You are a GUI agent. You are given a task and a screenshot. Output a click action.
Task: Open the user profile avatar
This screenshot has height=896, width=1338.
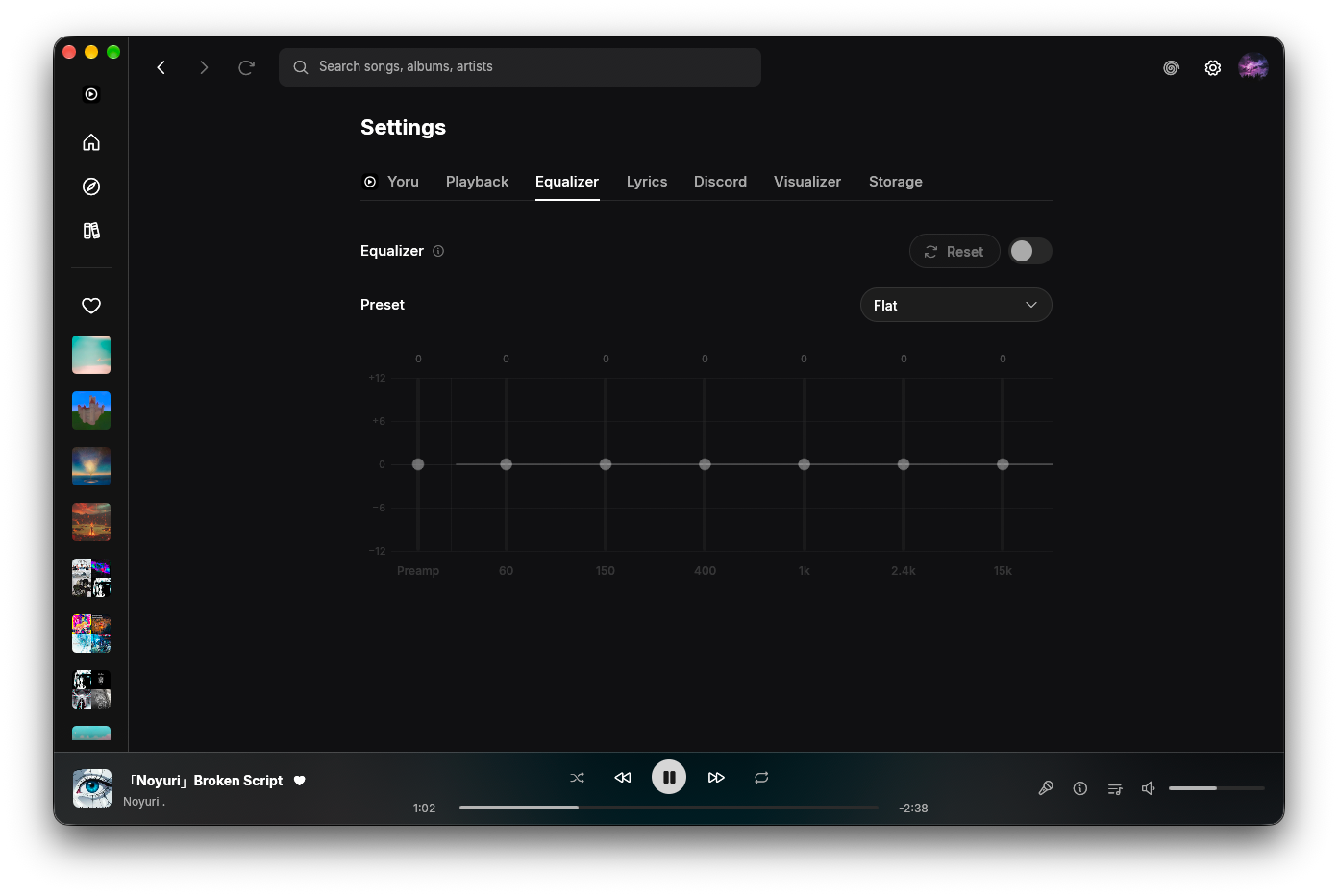tap(1253, 66)
